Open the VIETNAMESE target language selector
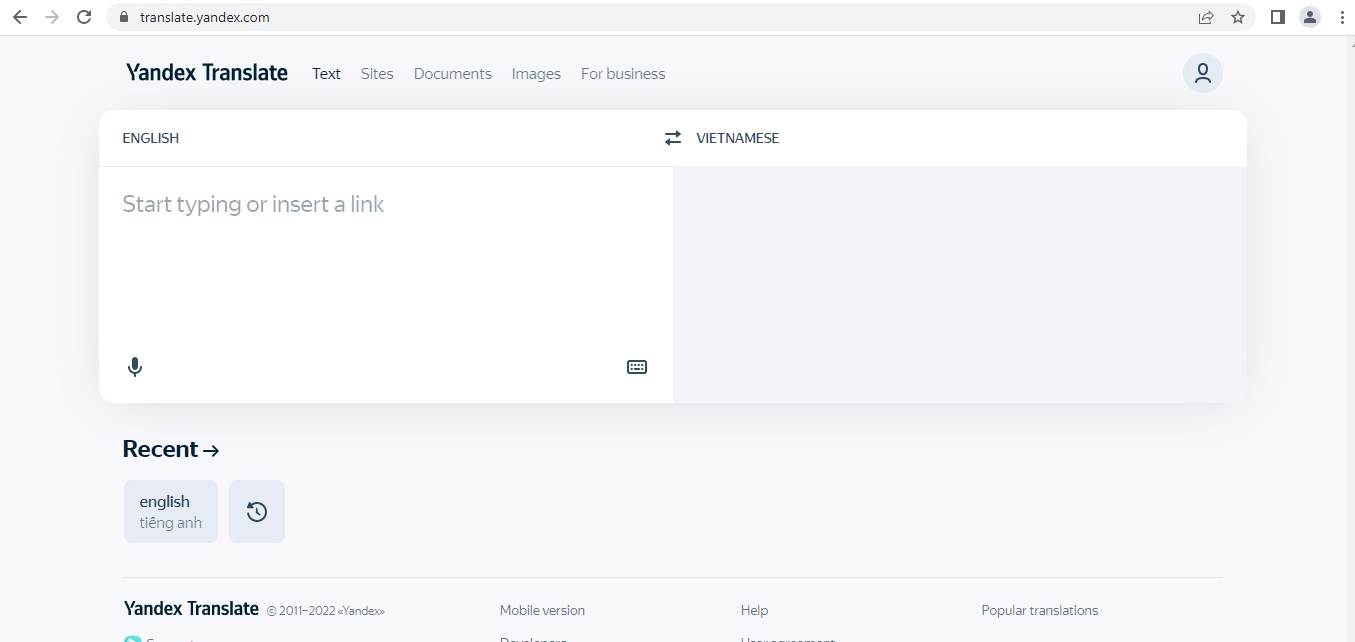This screenshot has width=1355, height=642. 737,138
